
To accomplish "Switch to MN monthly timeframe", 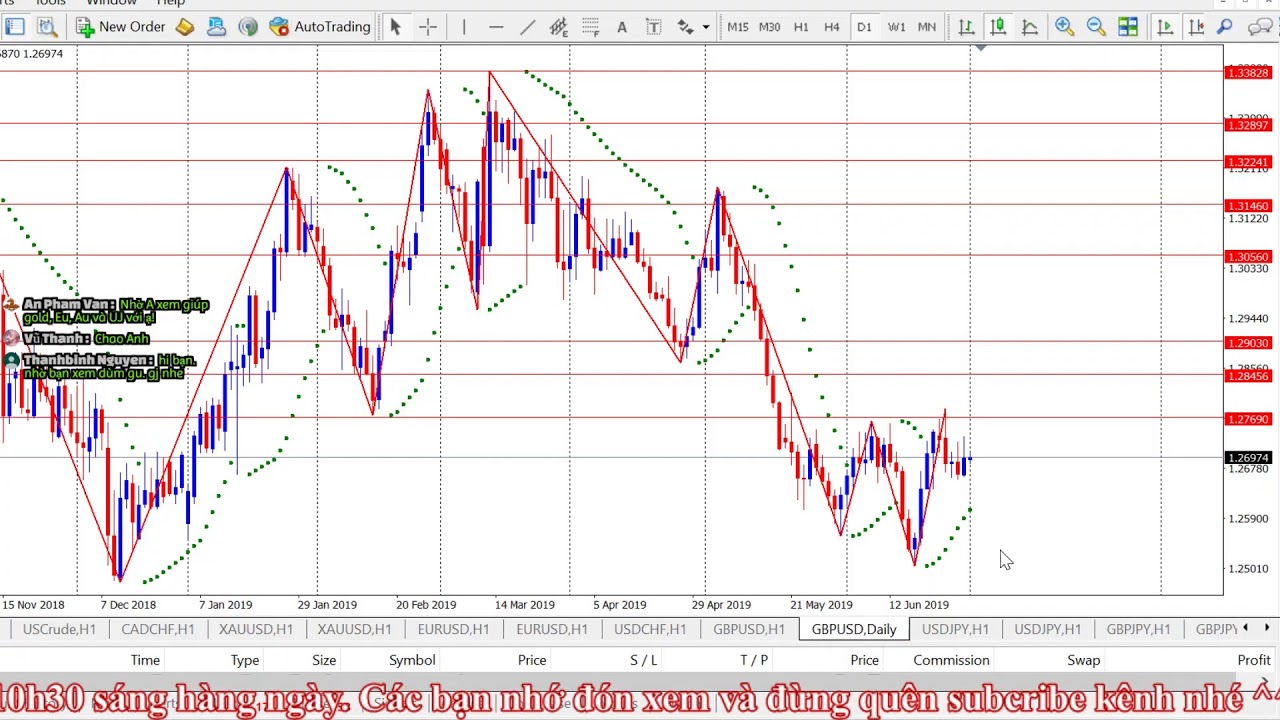I will (x=927, y=27).
